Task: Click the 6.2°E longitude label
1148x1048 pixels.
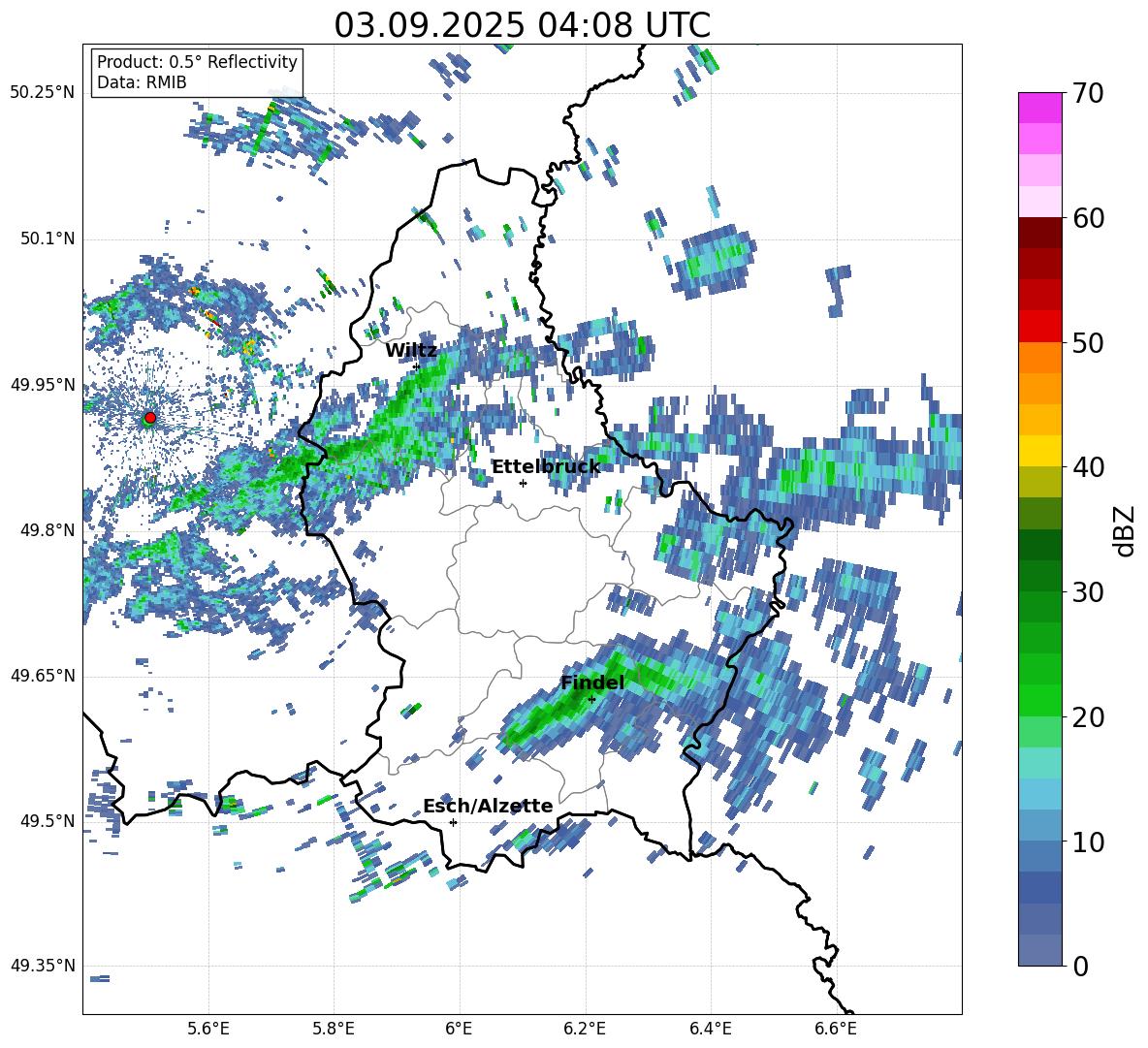Action: click(585, 1029)
